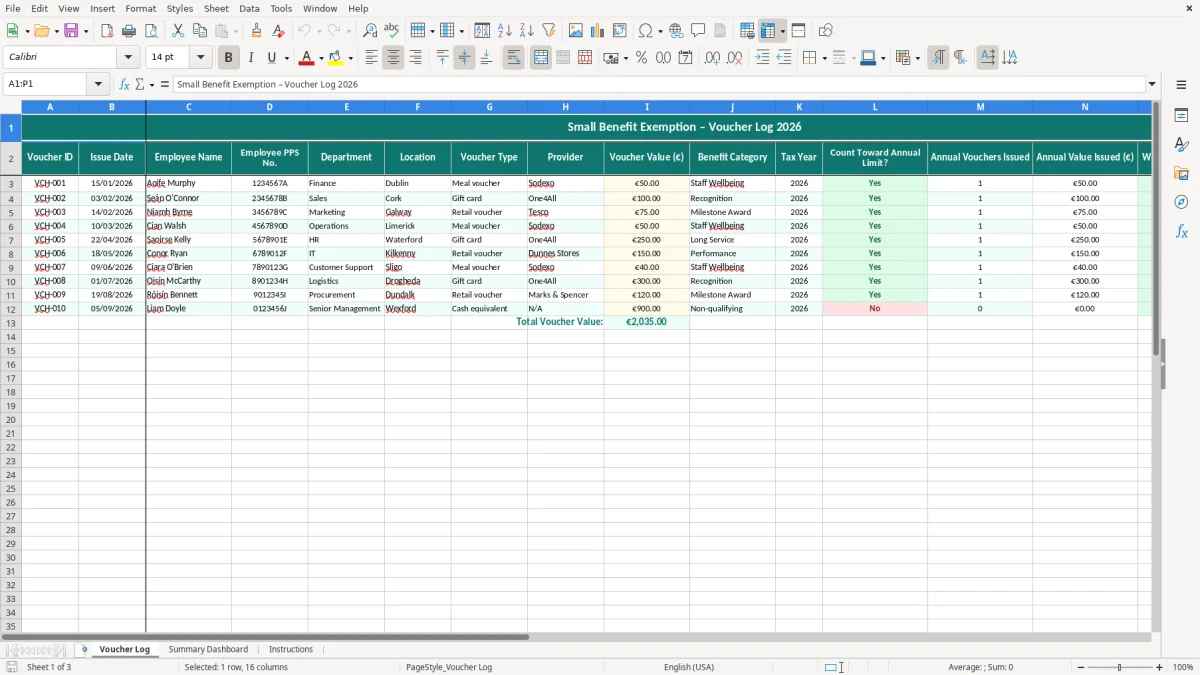Toggle Bold formatting

click(x=229, y=58)
